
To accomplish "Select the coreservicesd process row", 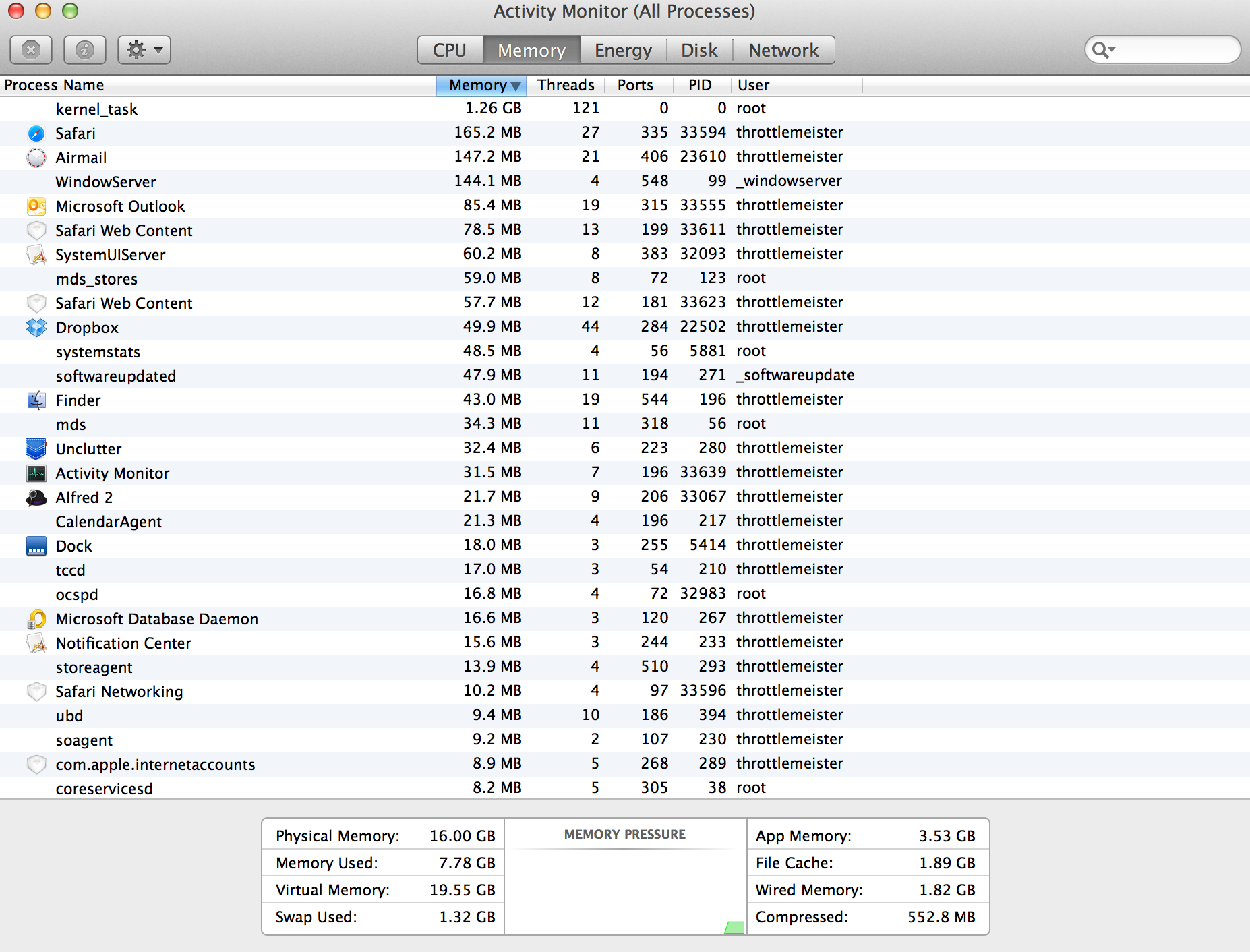I will (625, 788).
